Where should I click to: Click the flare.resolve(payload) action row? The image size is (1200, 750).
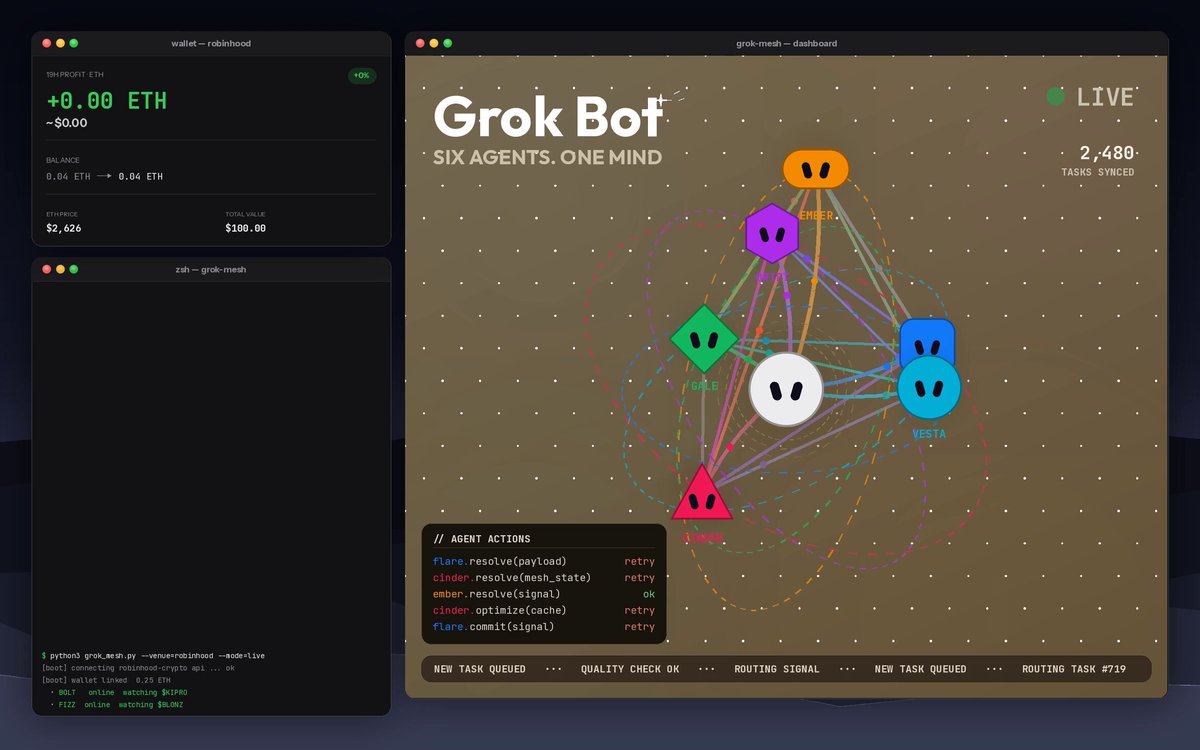pos(543,562)
